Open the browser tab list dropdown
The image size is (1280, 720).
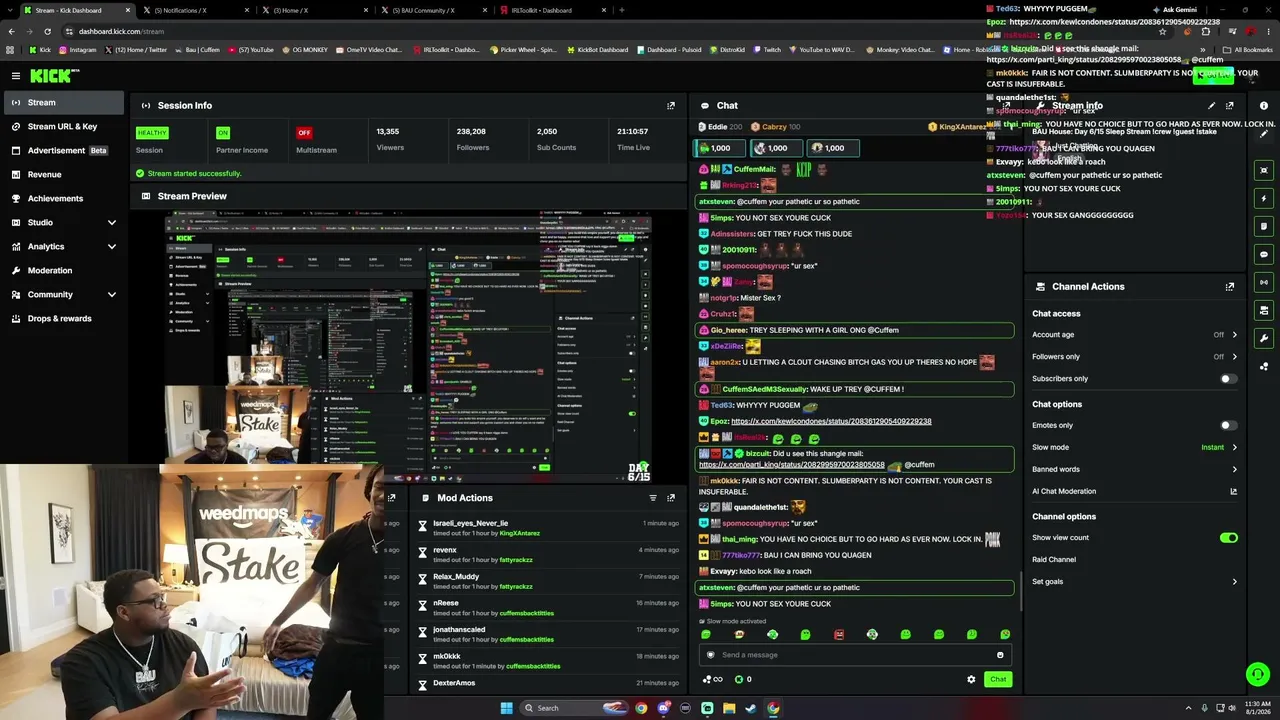click(10, 10)
